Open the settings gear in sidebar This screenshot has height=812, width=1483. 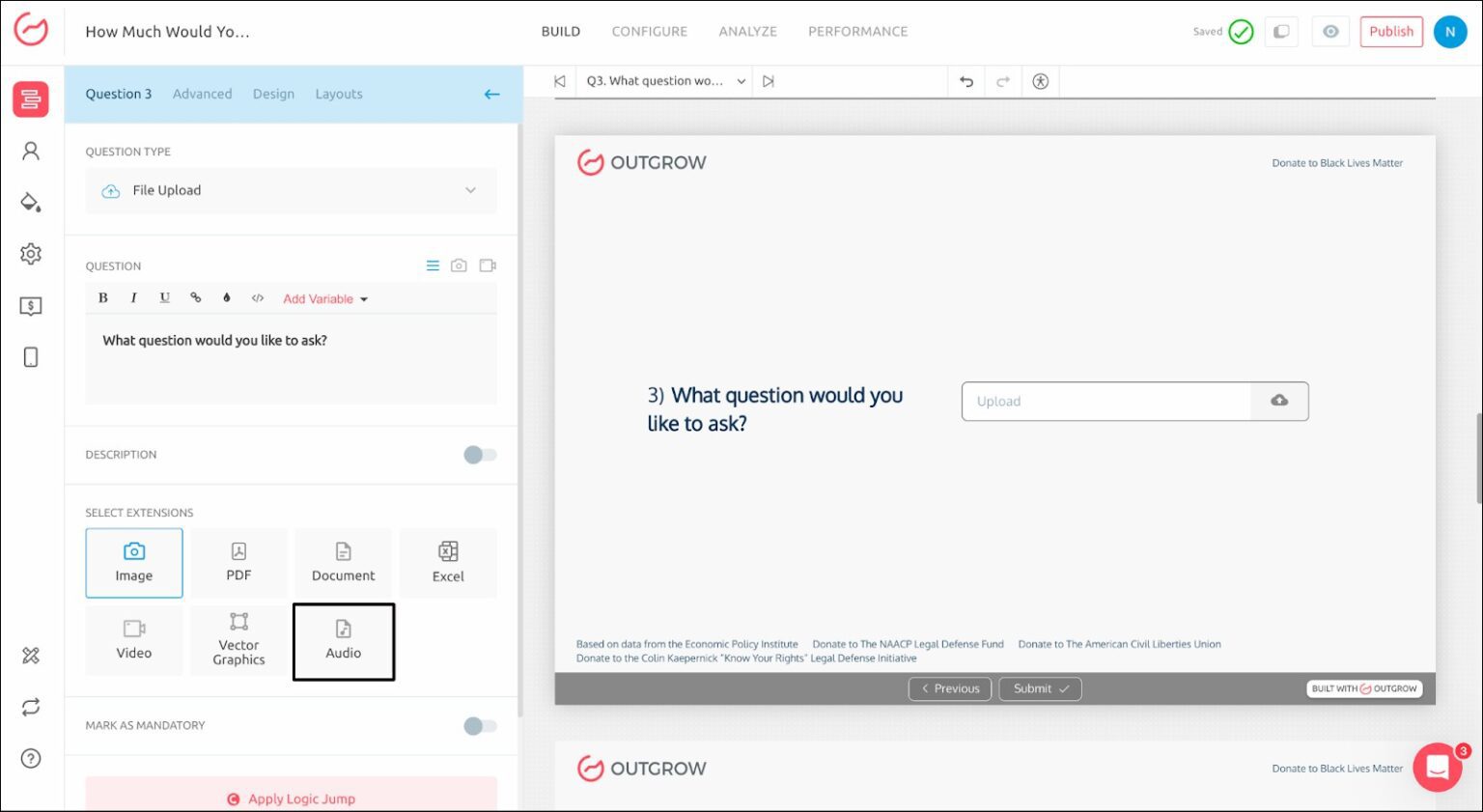[31, 254]
